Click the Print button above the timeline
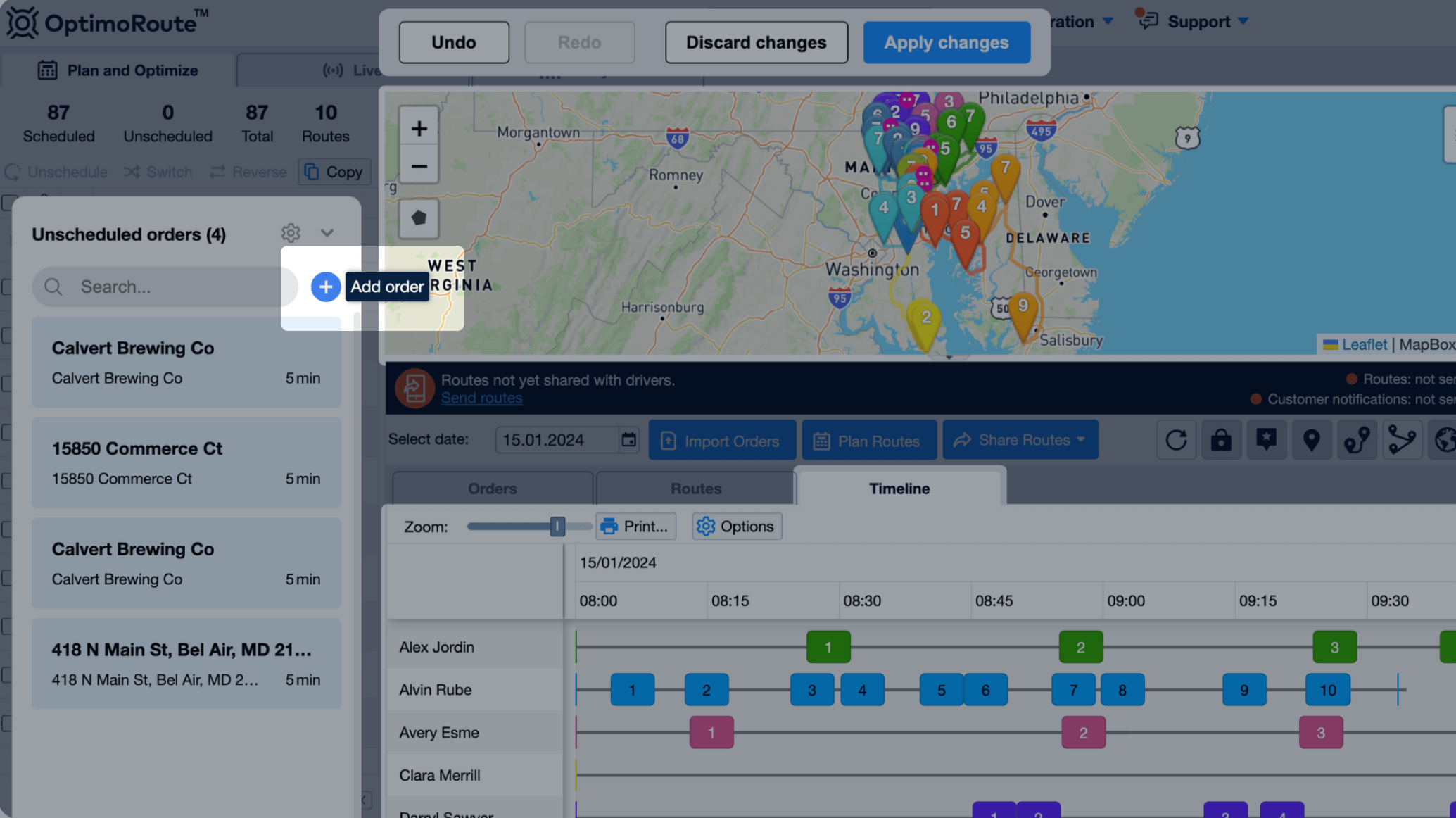 click(635, 526)
